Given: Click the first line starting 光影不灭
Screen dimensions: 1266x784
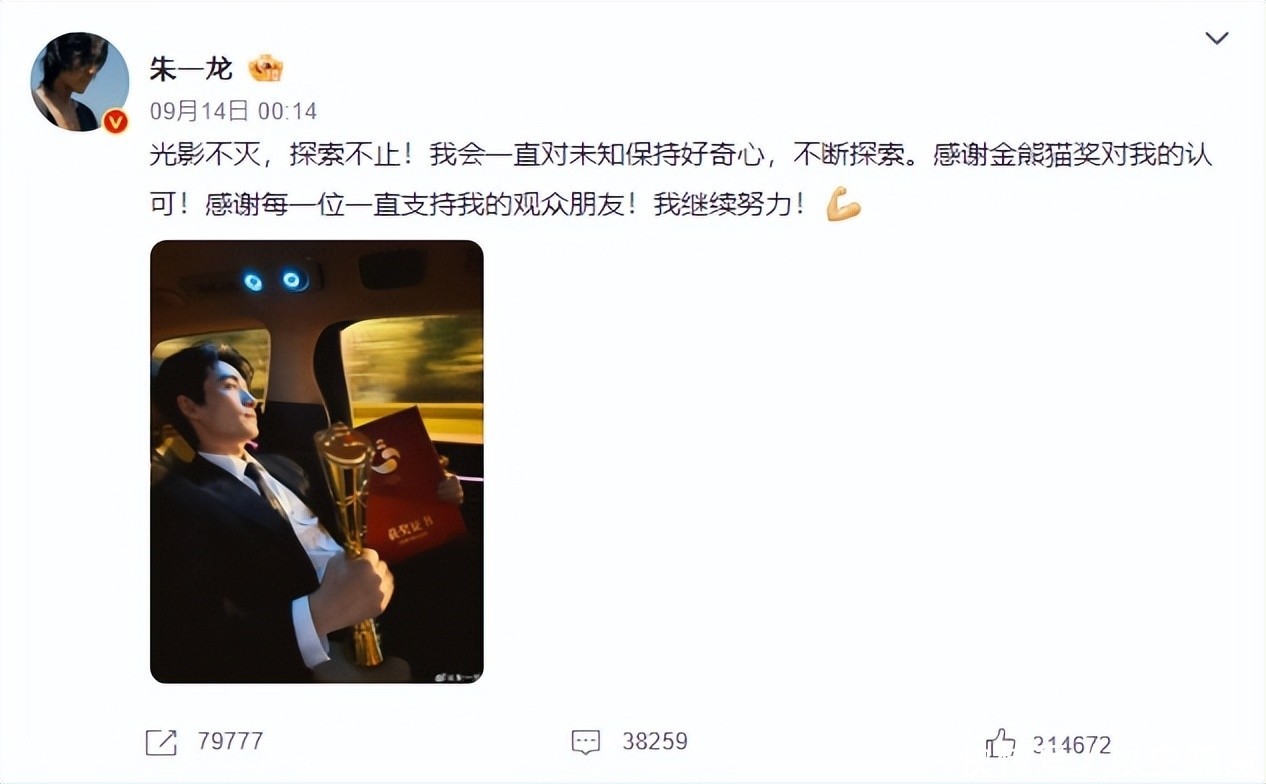Looking at the screenshot, I should pos(681,156).
